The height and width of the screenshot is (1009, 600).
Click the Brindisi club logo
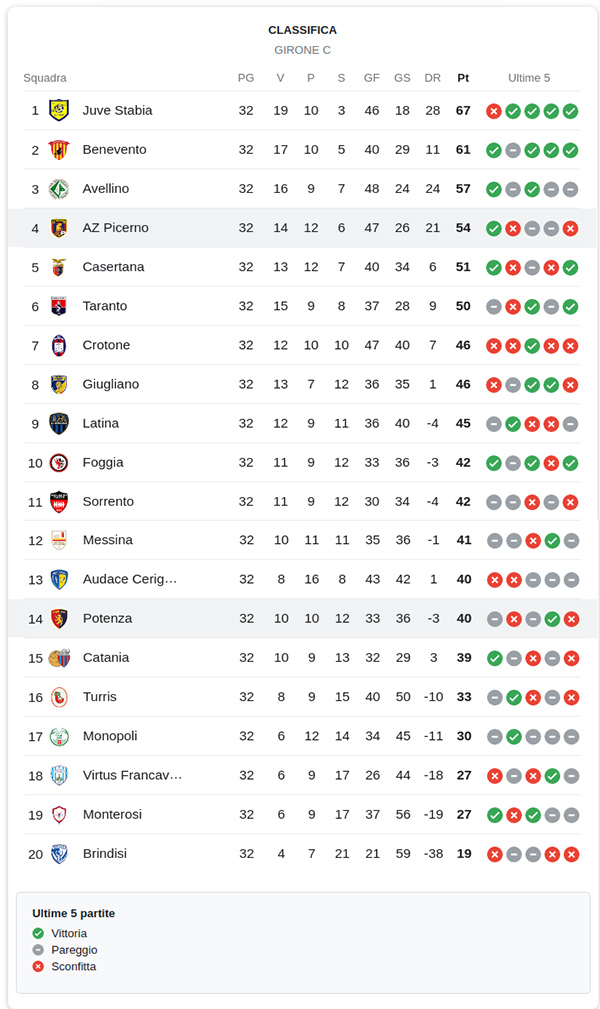pyautogui.click(x=59, y=854)
